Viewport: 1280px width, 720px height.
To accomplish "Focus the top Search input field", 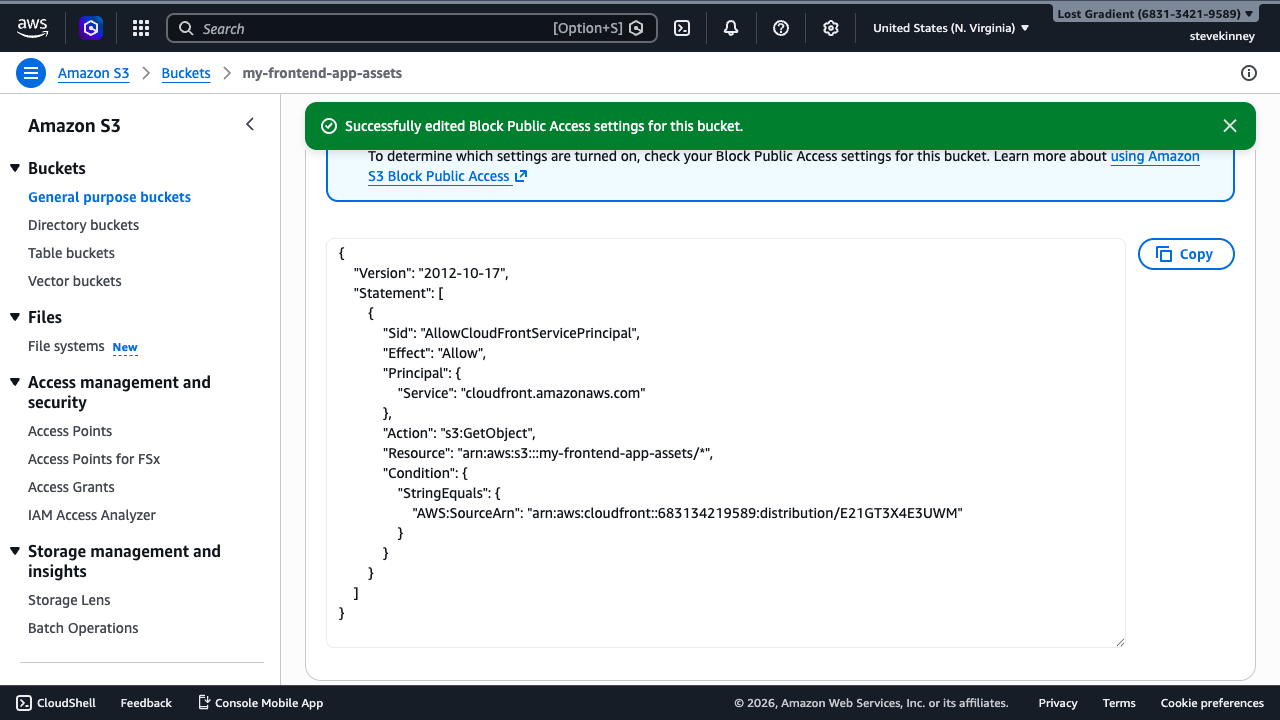I will 412,28.
